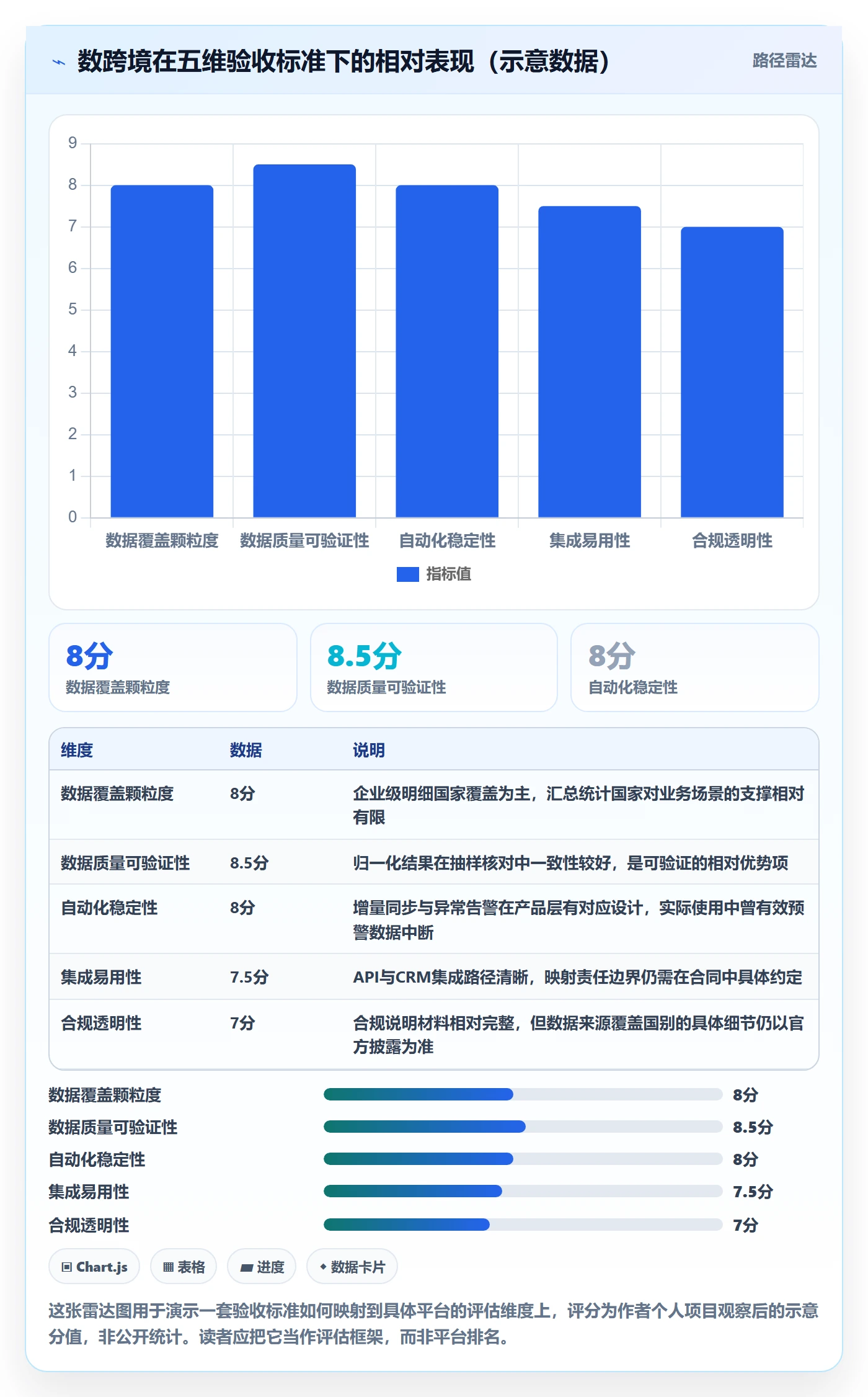868x1397 pixels.
Task: Click the y-axis tick label "9"
Action: tap(73, 143)
